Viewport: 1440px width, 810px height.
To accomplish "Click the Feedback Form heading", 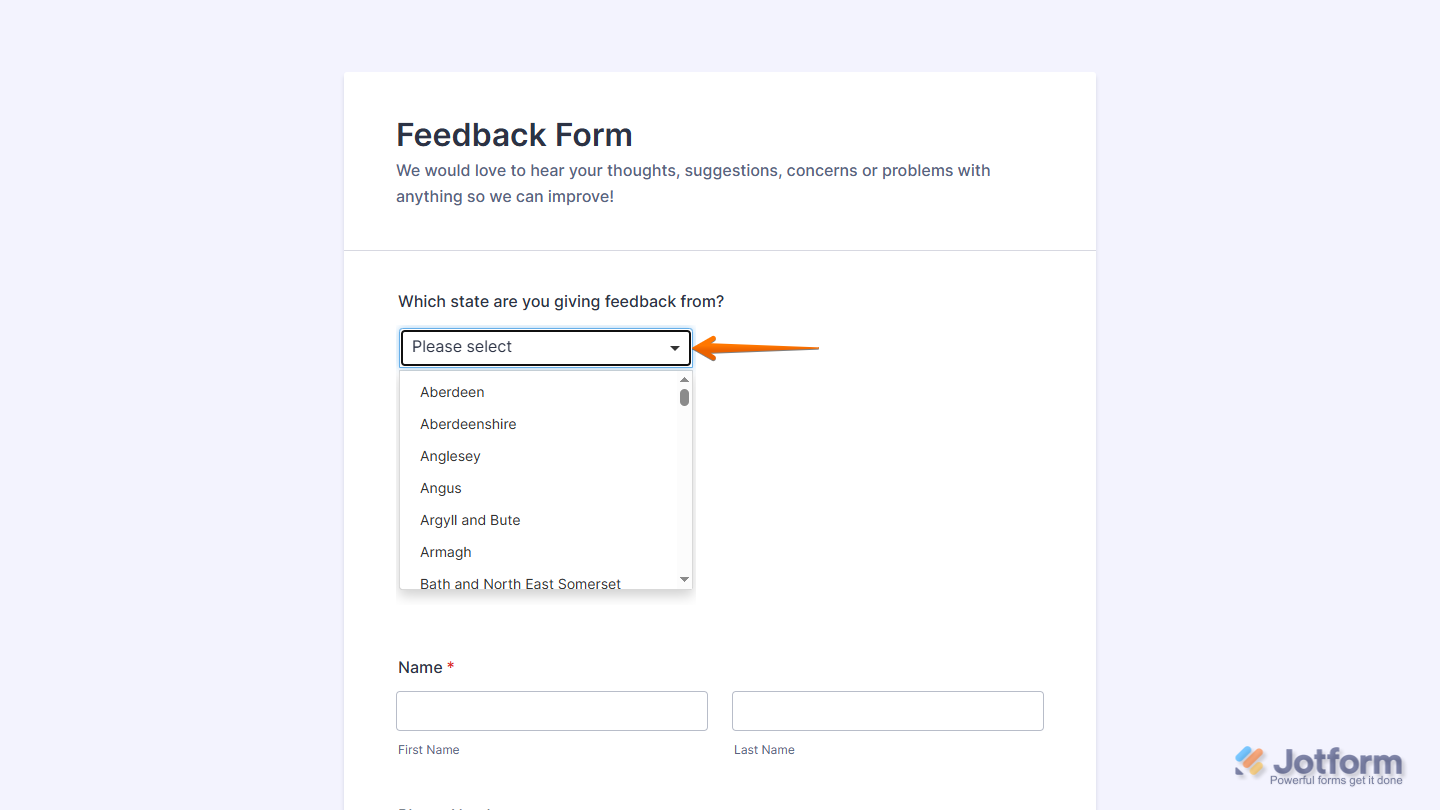I will coord(514,134).
